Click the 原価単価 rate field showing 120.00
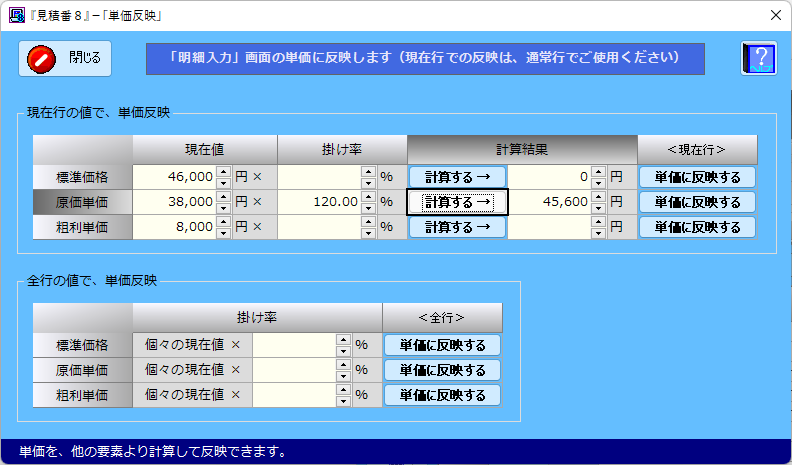Screen dimensions: 792x465 pos(318,202)
